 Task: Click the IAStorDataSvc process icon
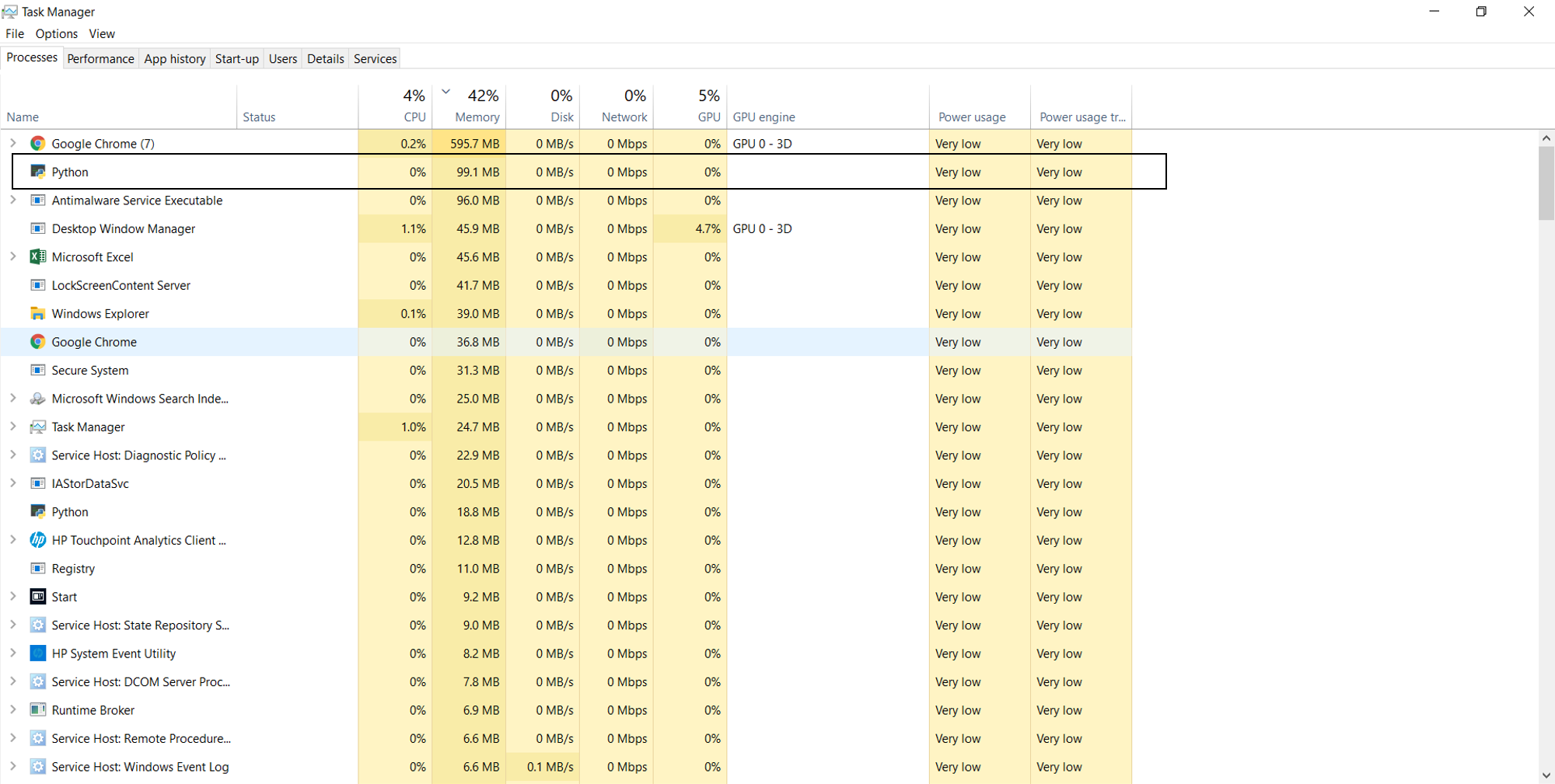(37, 483)
